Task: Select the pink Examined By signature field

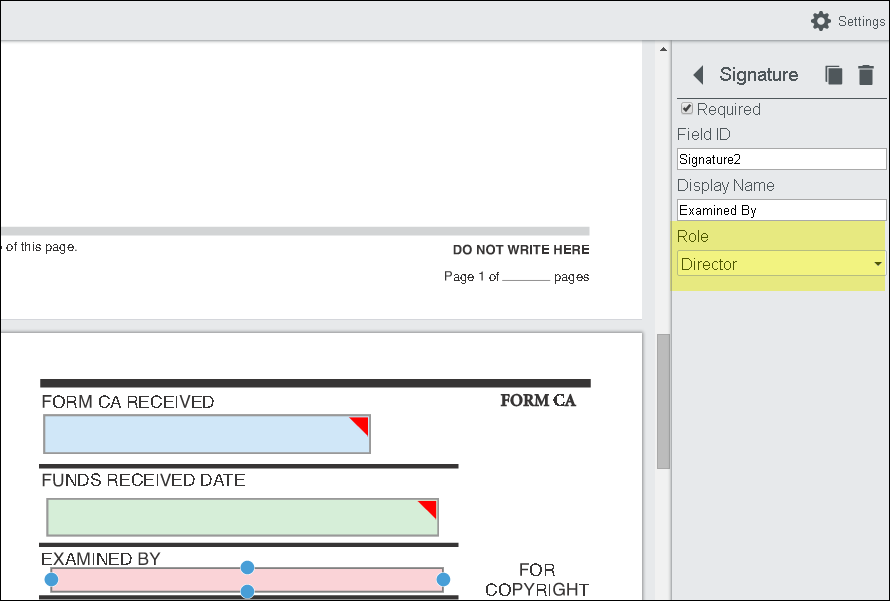Action: tap(150, 581)
